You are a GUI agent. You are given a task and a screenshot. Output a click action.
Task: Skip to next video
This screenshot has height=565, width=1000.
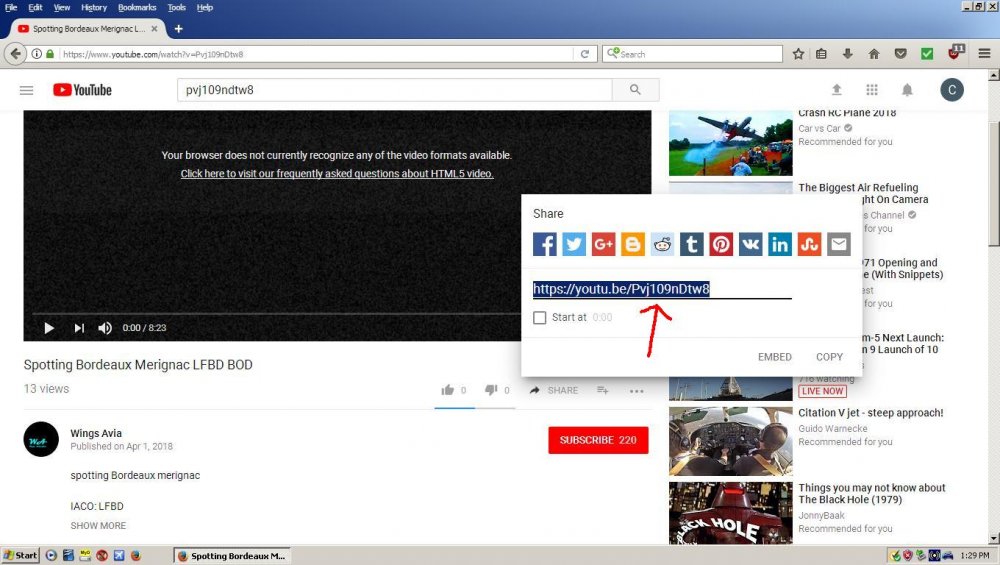[x=78, y=328]
